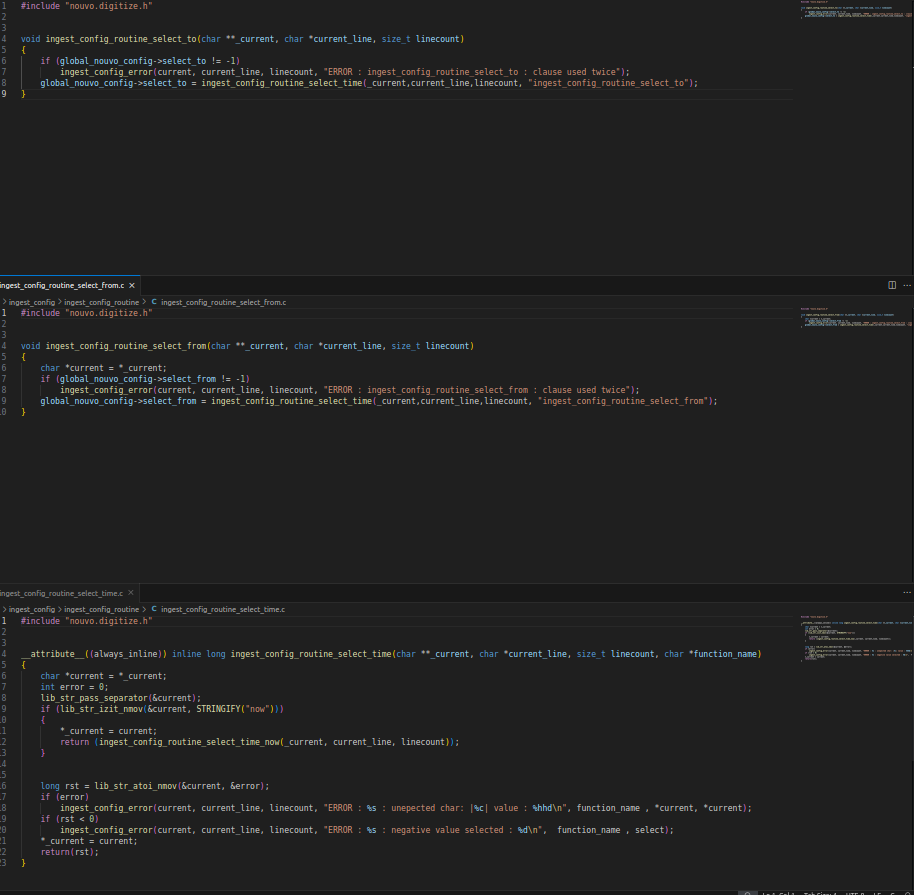Open More Actions in select_from.c editor group
This screenshot has width=914, height=895.
(x=907, y=285)
